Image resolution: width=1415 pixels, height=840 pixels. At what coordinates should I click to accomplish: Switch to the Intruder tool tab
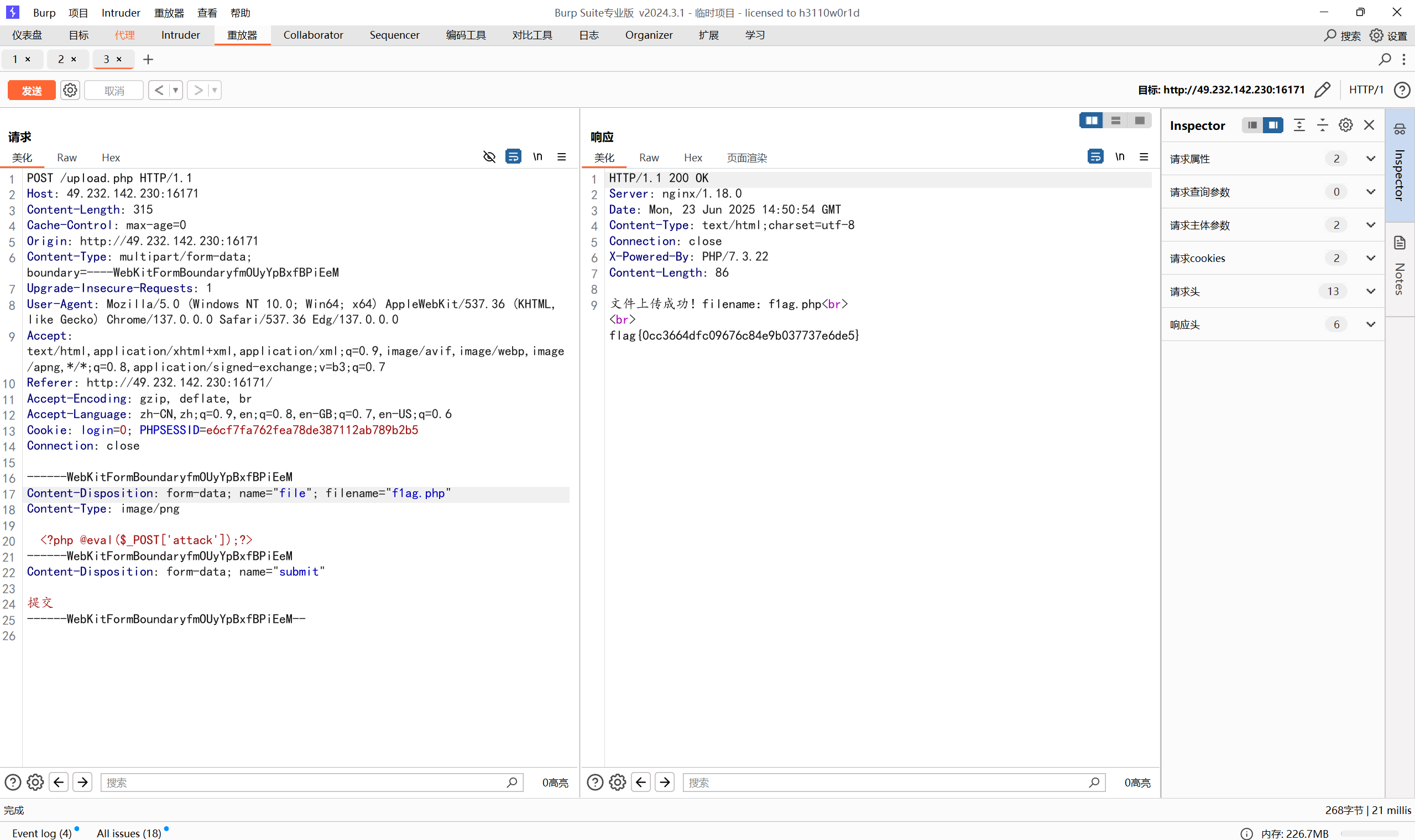(181, 35)
